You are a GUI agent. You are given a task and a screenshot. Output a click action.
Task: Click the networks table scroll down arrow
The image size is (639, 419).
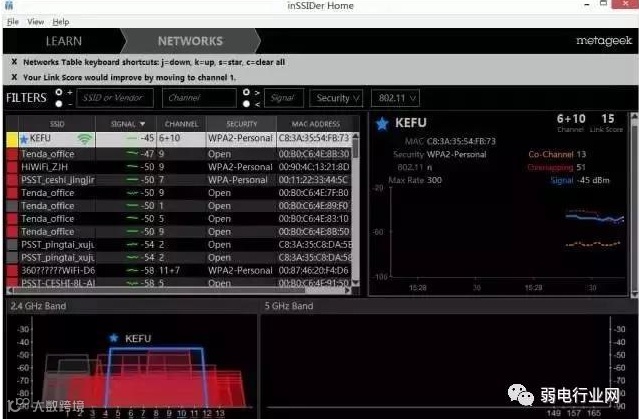[x=355, y=282]
